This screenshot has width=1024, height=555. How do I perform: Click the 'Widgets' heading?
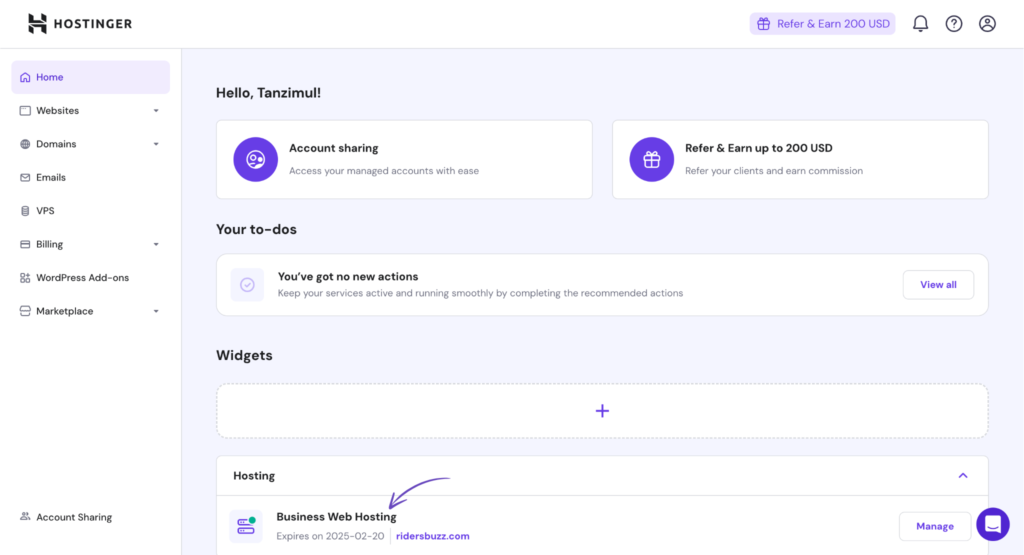click(x=244, y=355)
